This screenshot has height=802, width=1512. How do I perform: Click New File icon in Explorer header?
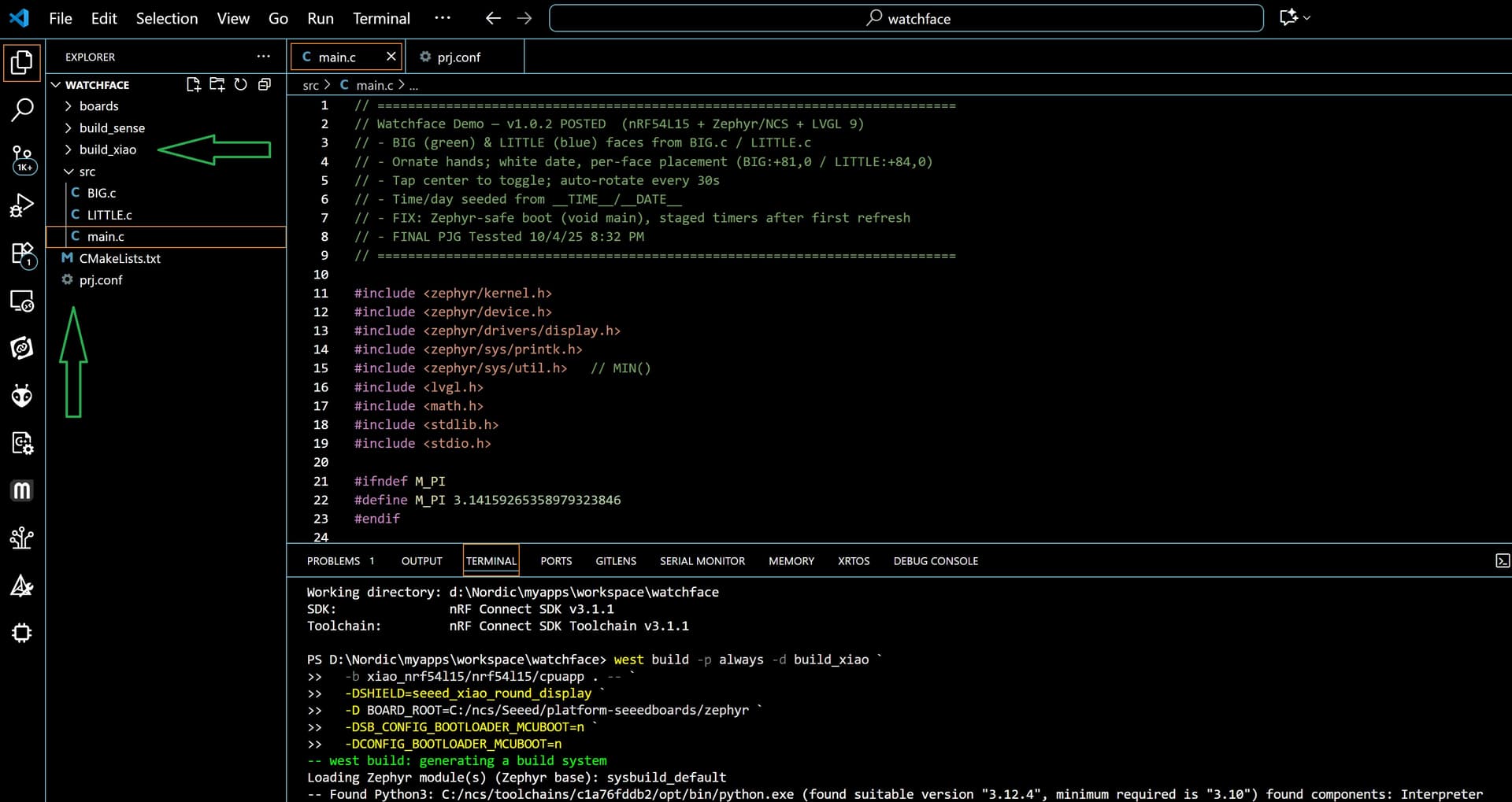tap(193, 84)
